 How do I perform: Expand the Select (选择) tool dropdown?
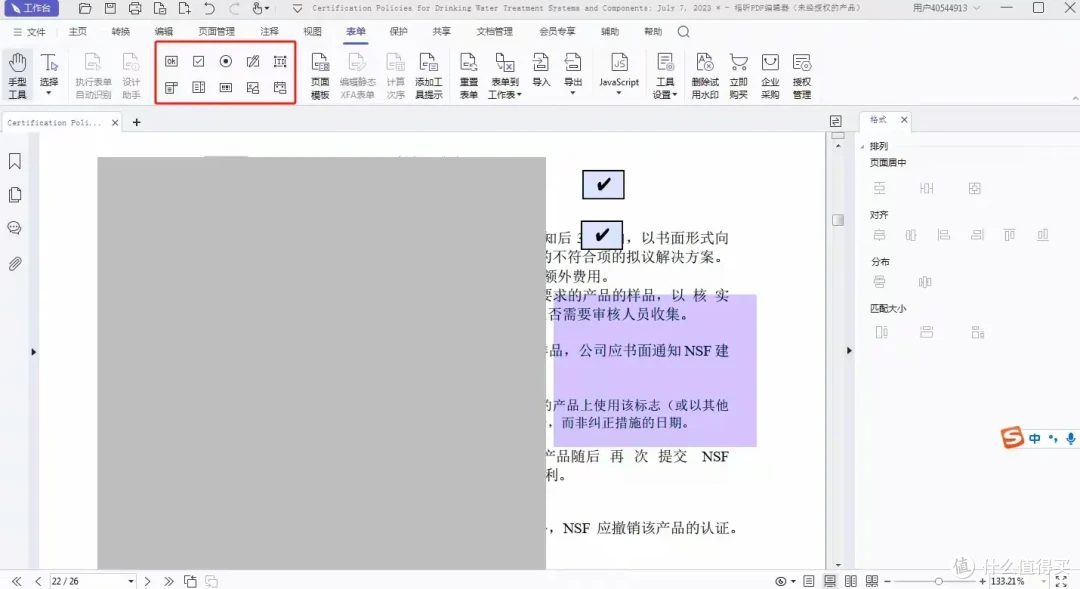tap(49, 93)
